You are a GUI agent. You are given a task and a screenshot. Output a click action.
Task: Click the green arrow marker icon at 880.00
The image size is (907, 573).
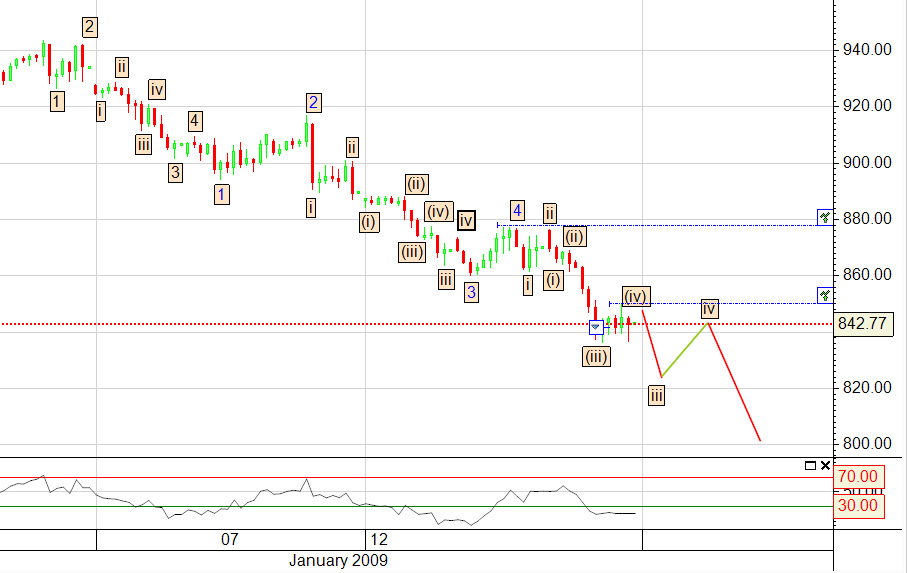point(825,217)
